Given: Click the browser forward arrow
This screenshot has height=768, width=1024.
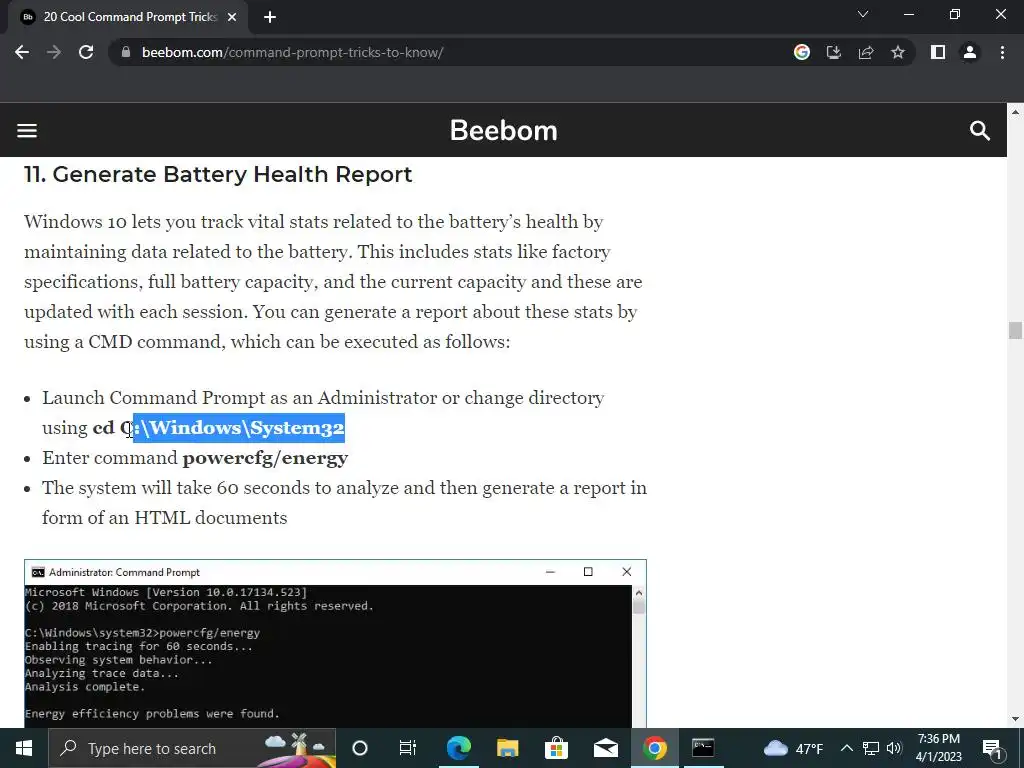Looking at the screenshot, I should 54,52.
